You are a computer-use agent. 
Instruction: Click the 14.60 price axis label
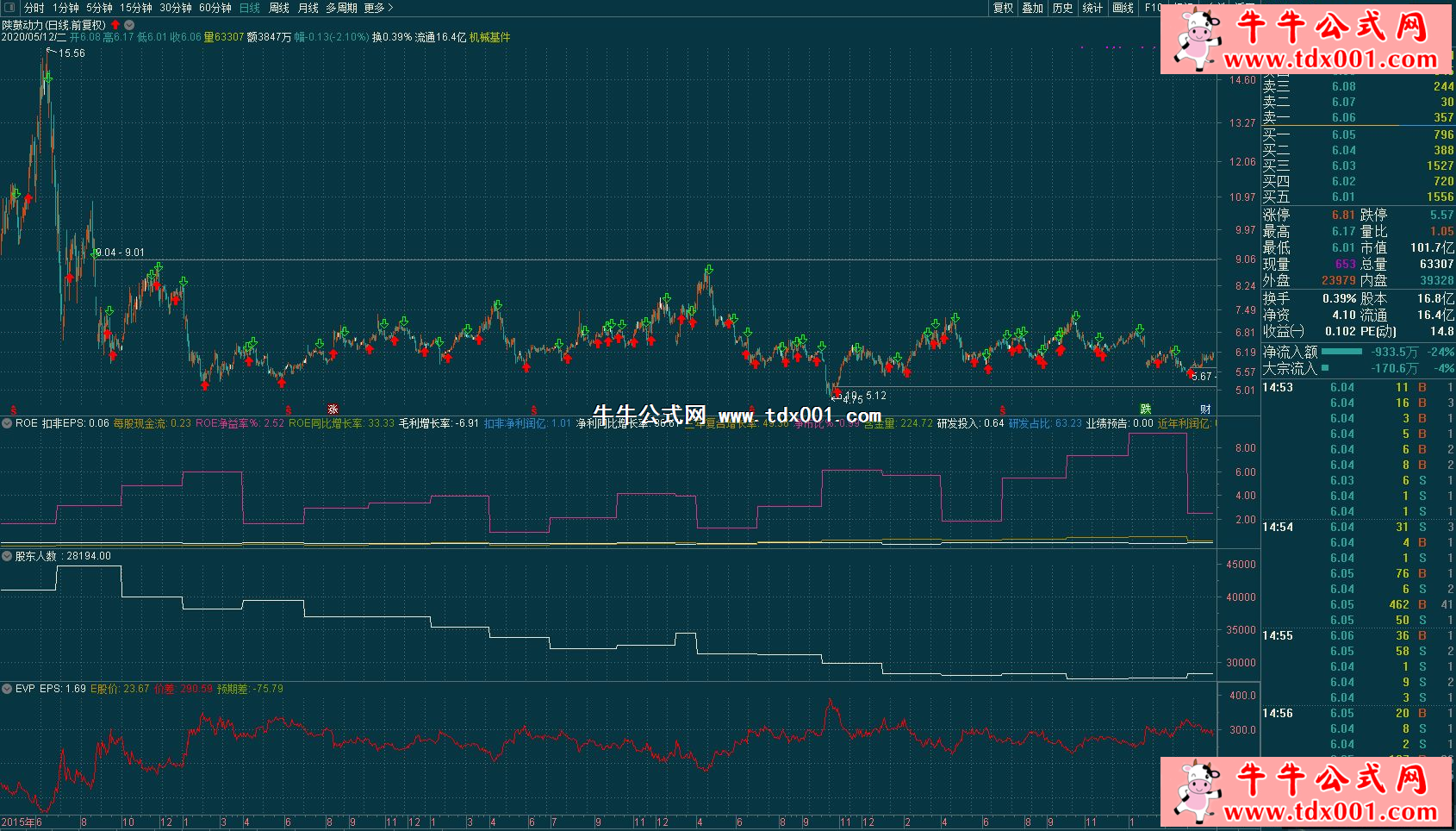coord(1242,80)
